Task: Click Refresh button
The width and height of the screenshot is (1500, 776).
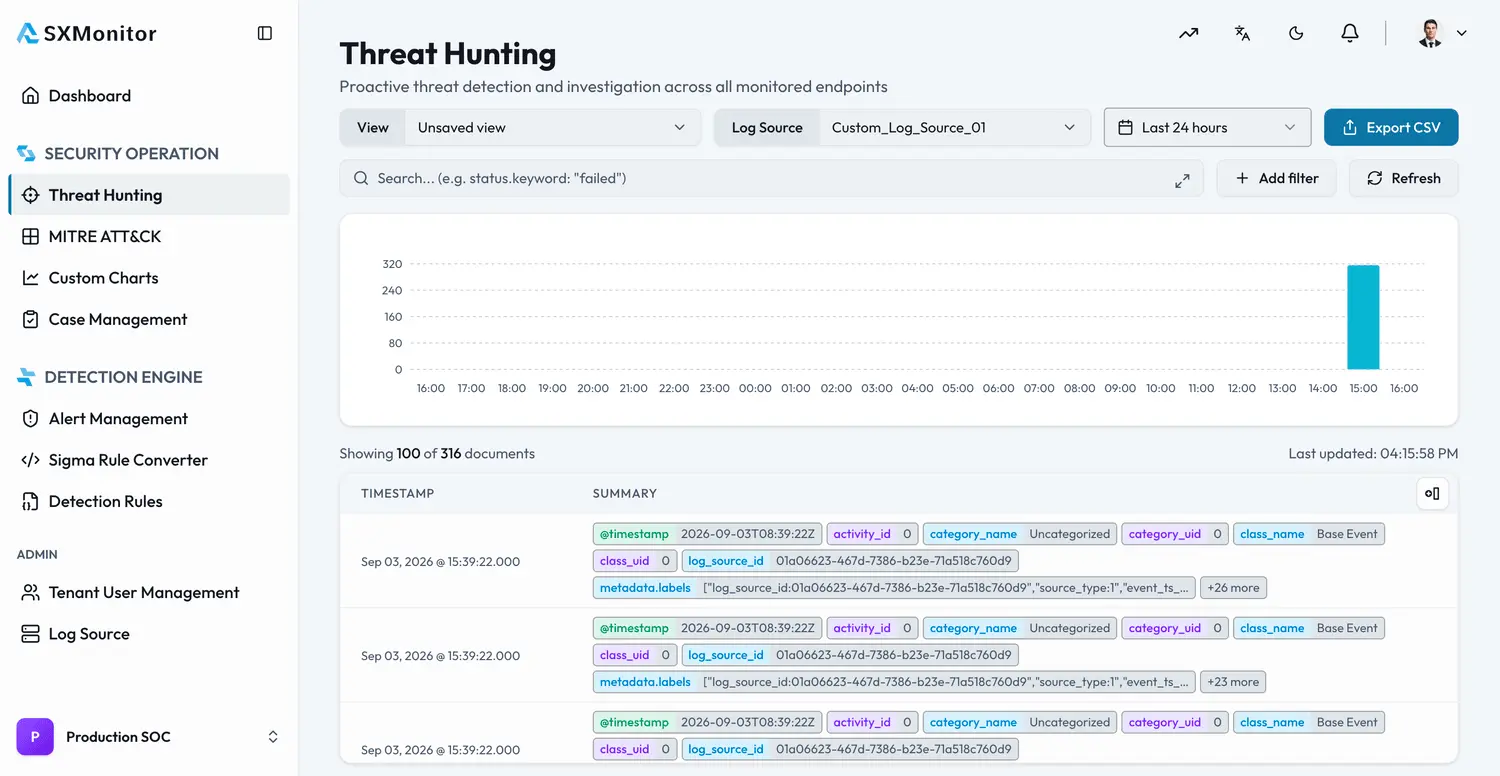Action: 1404,179
